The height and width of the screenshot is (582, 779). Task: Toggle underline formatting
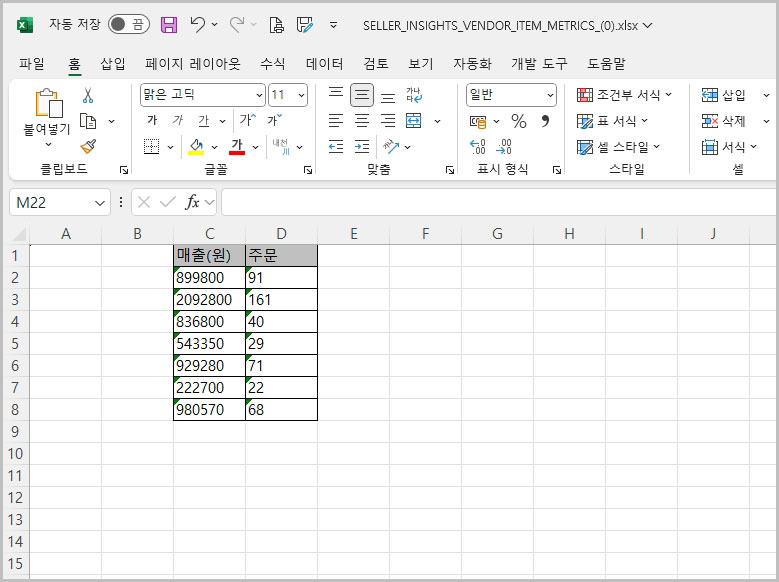pyautogui.click(x=204, y=120)
